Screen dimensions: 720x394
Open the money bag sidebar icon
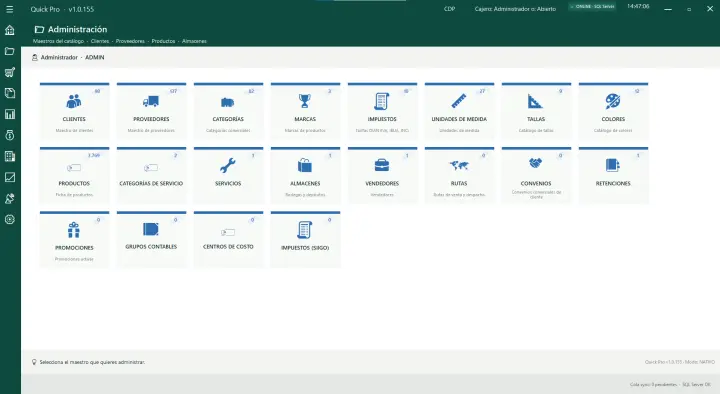pos(10,135)
